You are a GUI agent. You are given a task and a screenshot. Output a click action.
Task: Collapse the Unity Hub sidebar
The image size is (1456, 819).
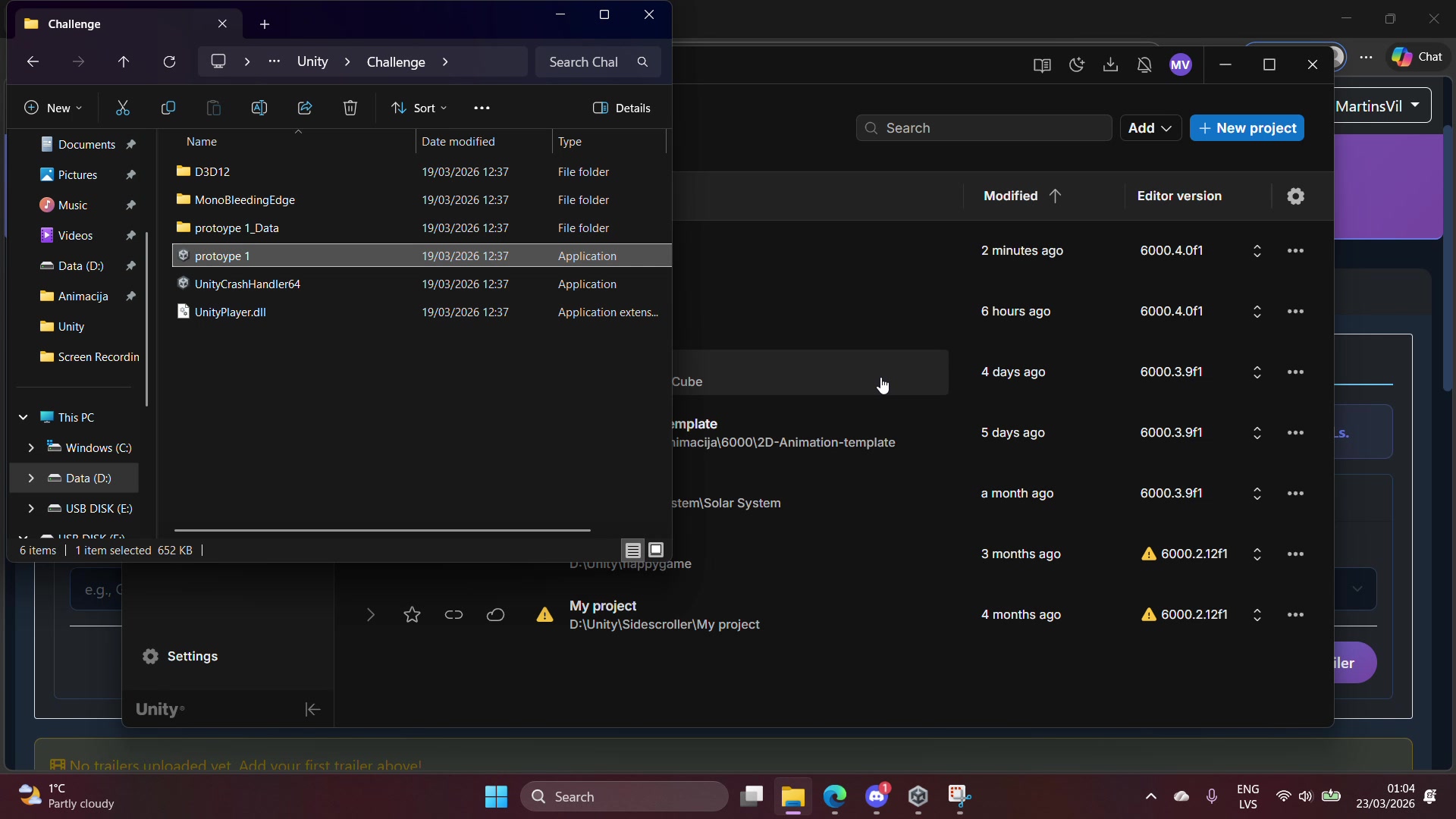(x=312, y=710)
